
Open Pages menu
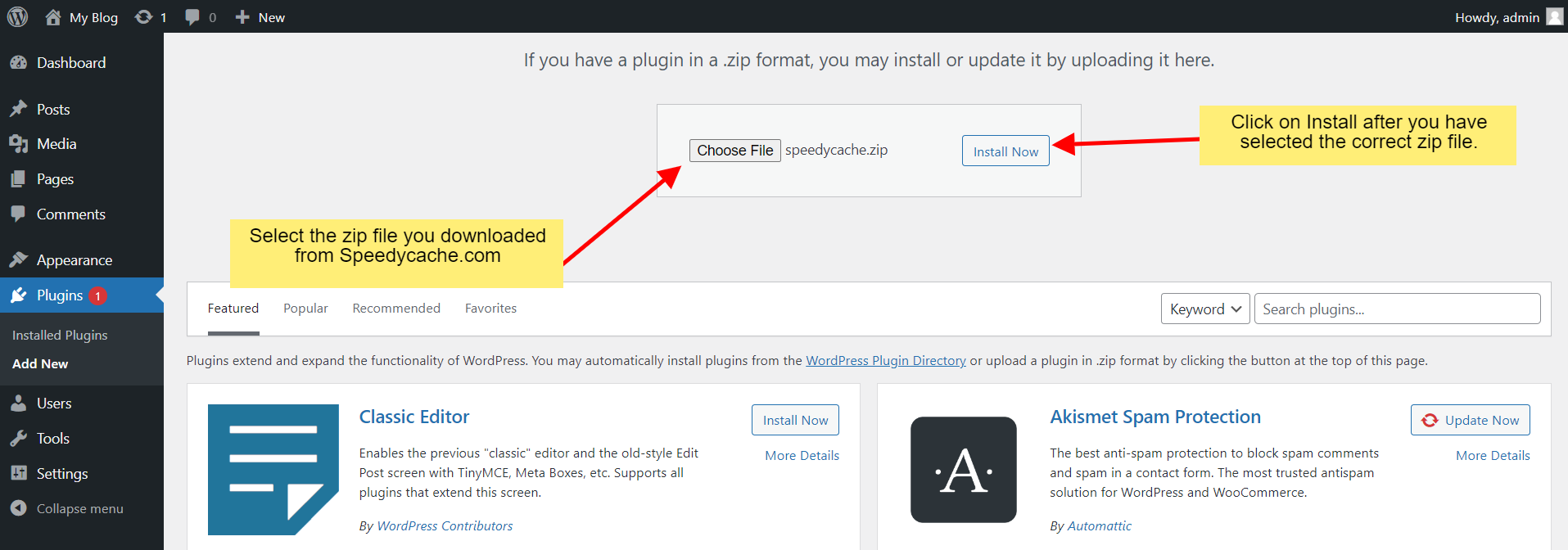82,179
